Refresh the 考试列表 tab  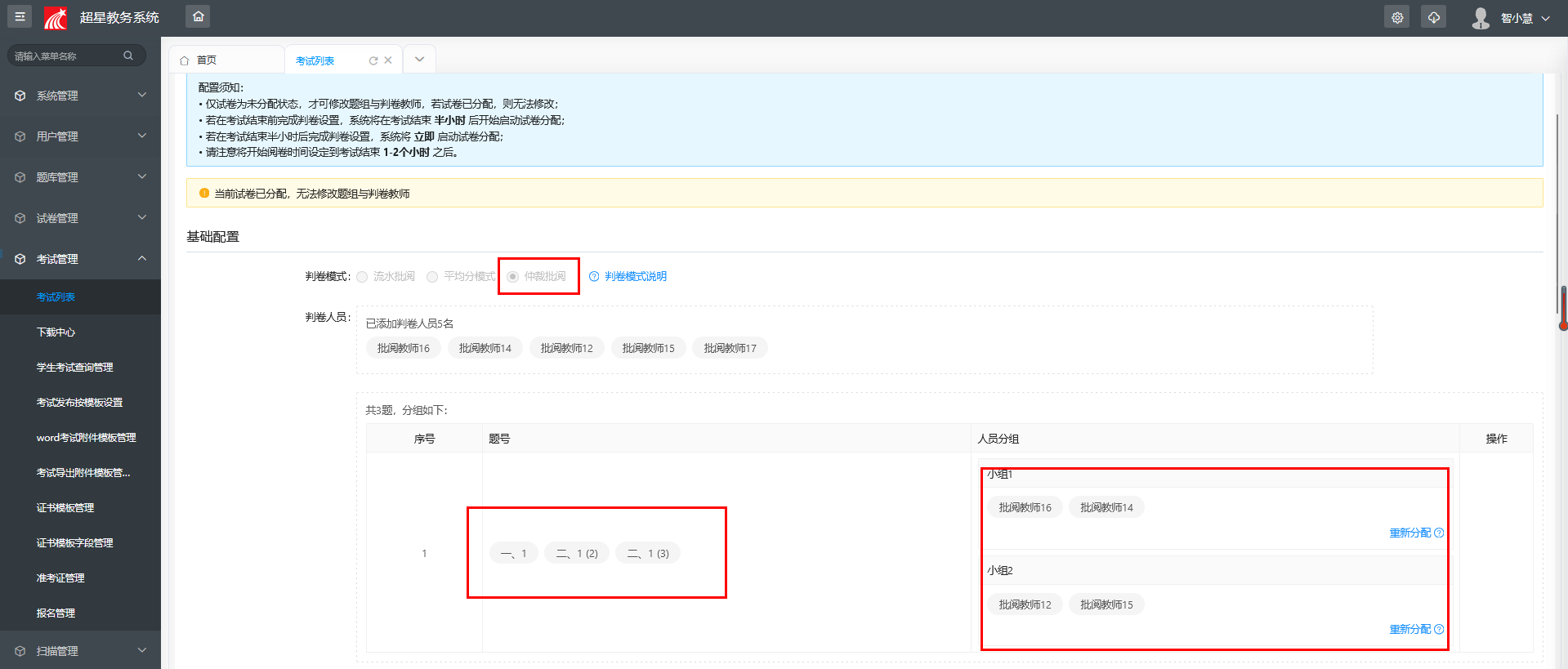point(373,60)
